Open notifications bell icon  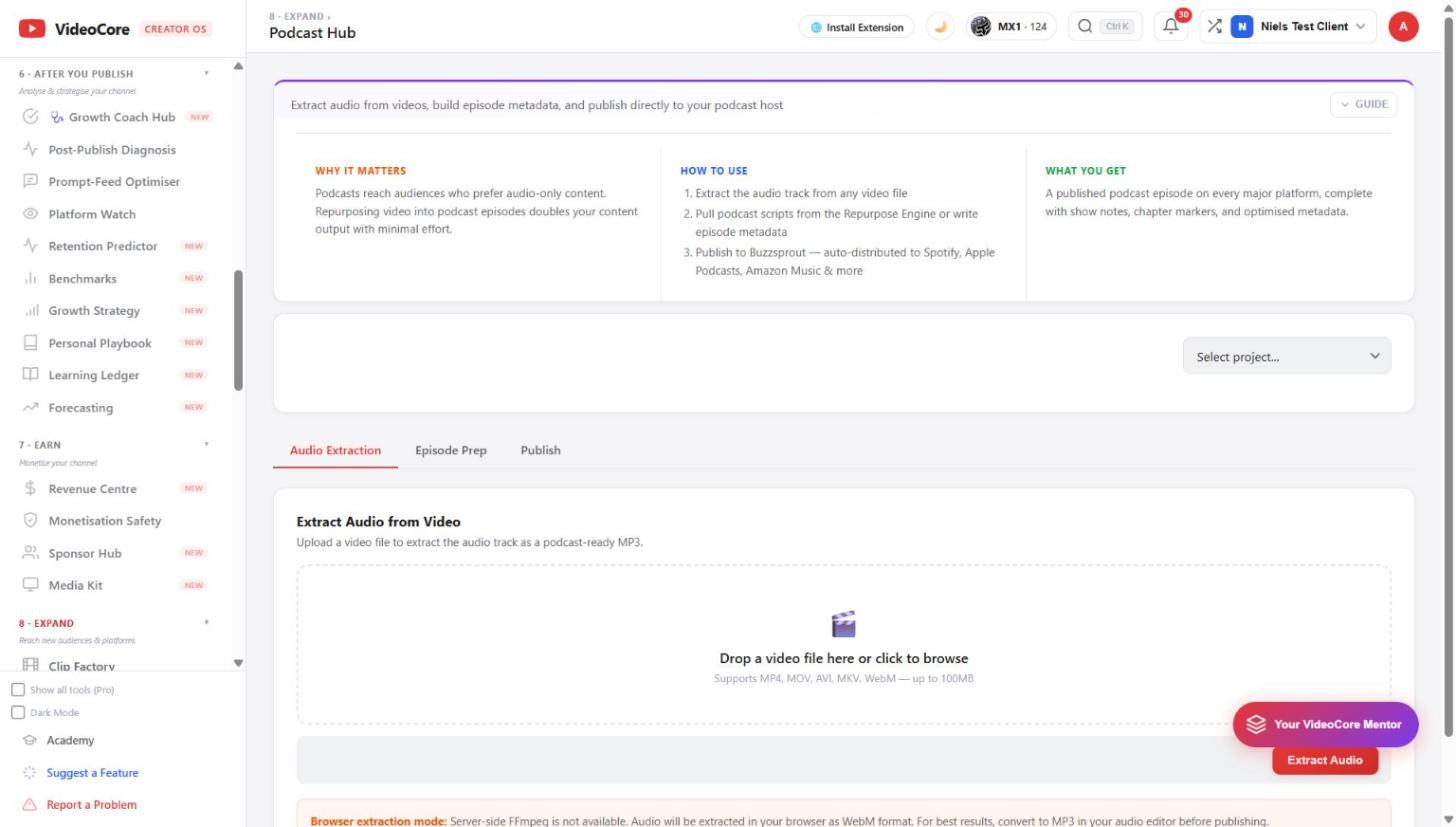click(x=1171, y=27)
